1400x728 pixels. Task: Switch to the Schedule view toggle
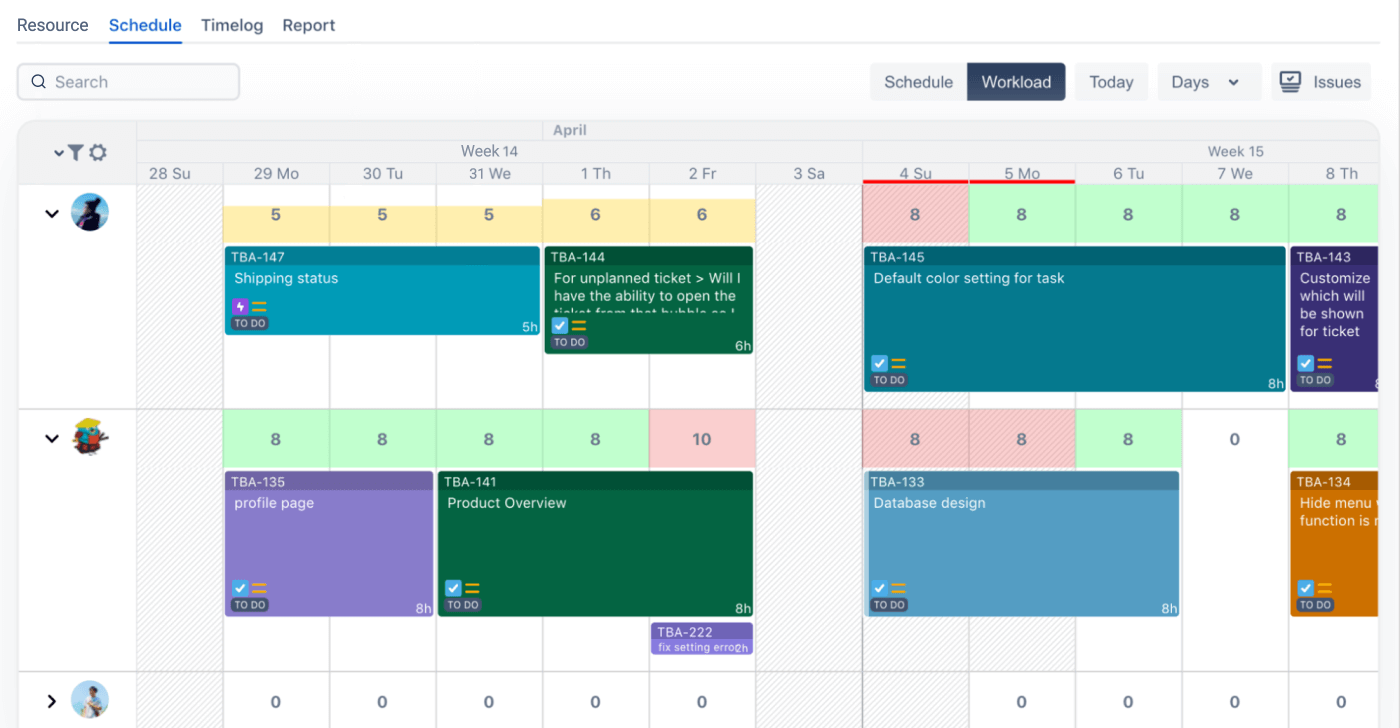[x=917, y=81]
